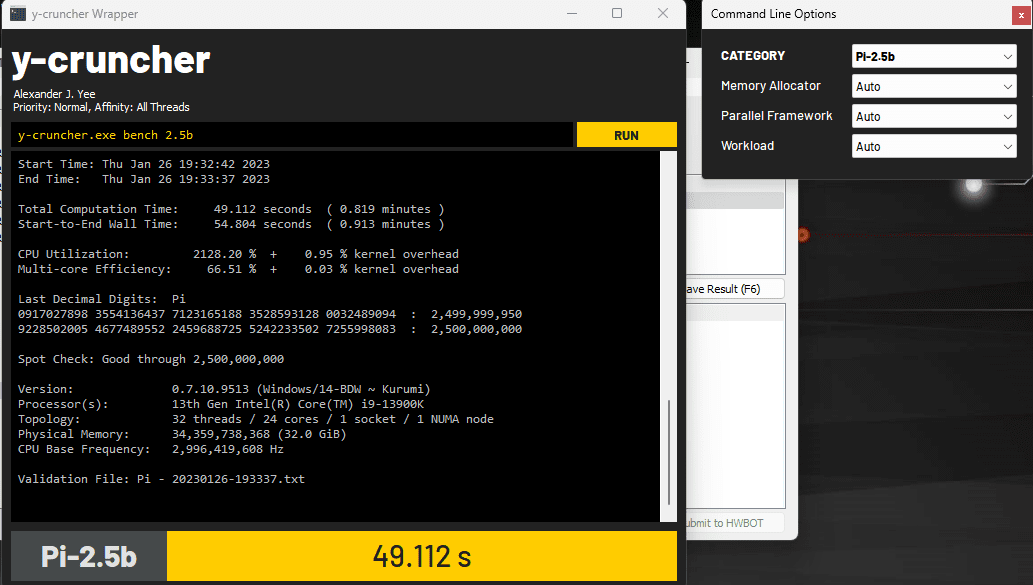Click the CATEGORY label

pos(753,56)
